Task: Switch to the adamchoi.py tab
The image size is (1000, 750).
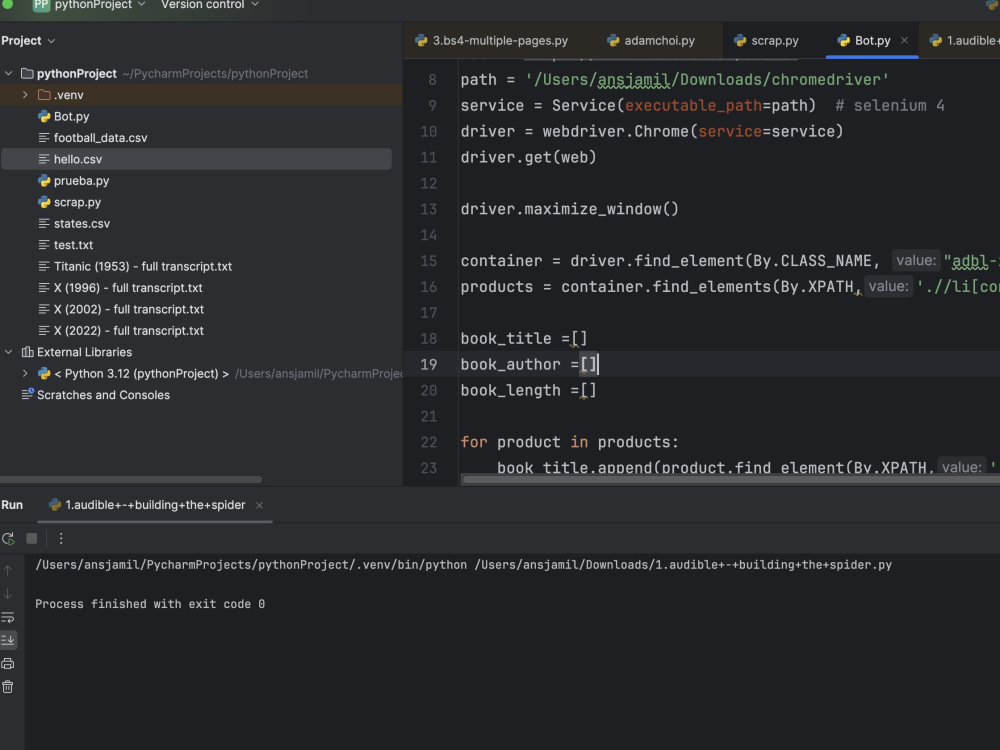Action: point(651,41)
